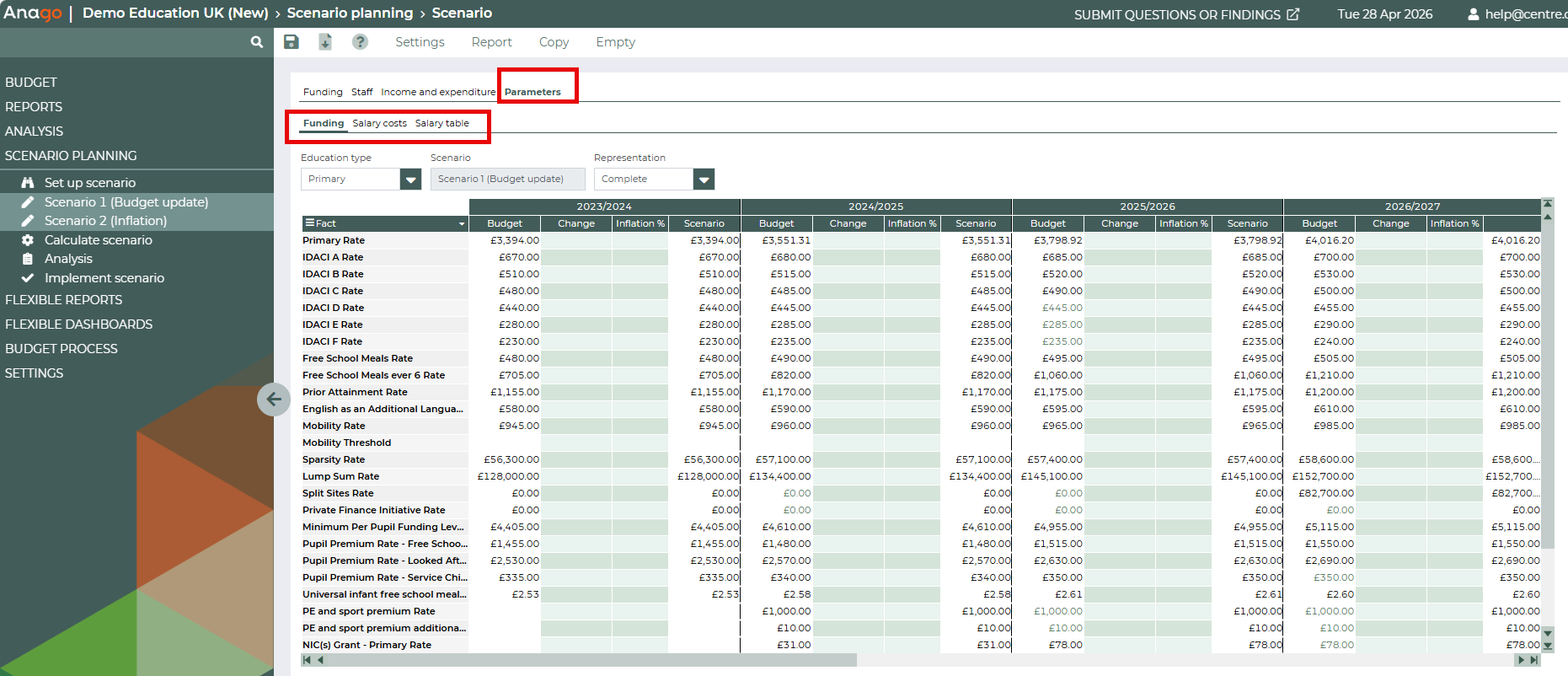
Task: Click the Copy toolbar button
Action: tap(554, 42)
